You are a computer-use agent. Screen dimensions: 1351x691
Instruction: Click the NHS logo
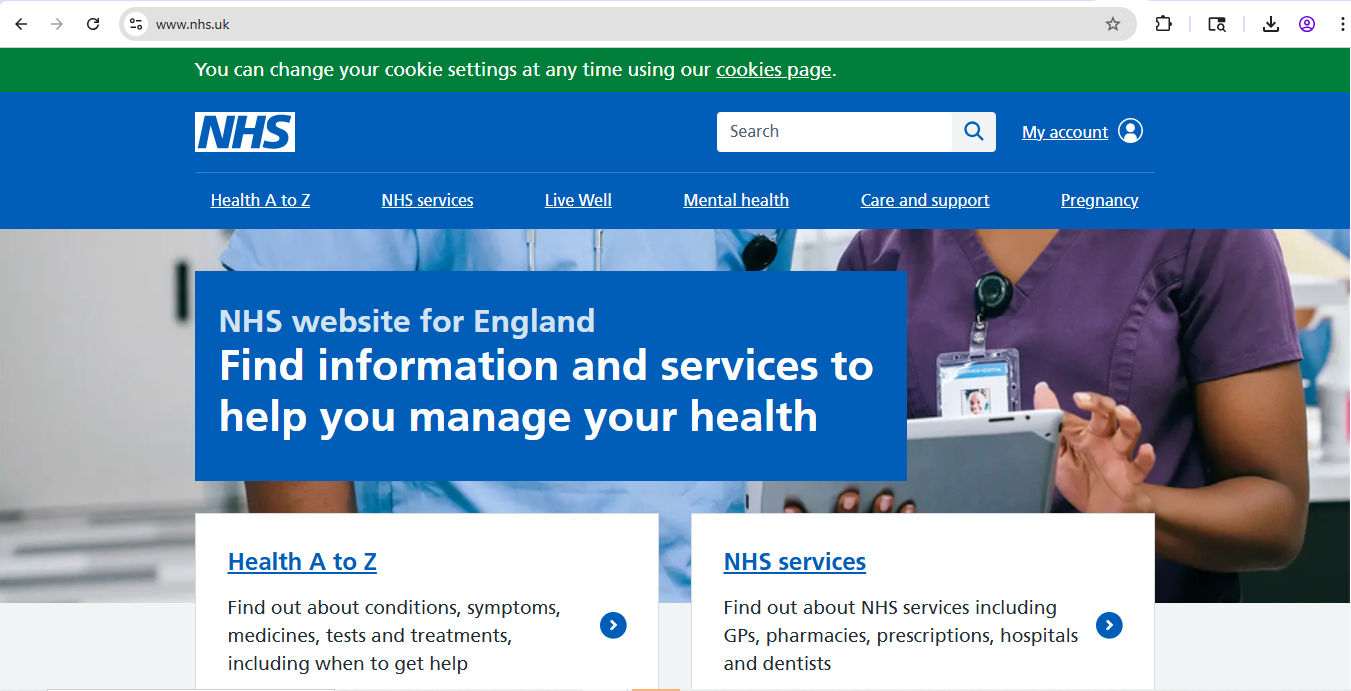[245, 131]
